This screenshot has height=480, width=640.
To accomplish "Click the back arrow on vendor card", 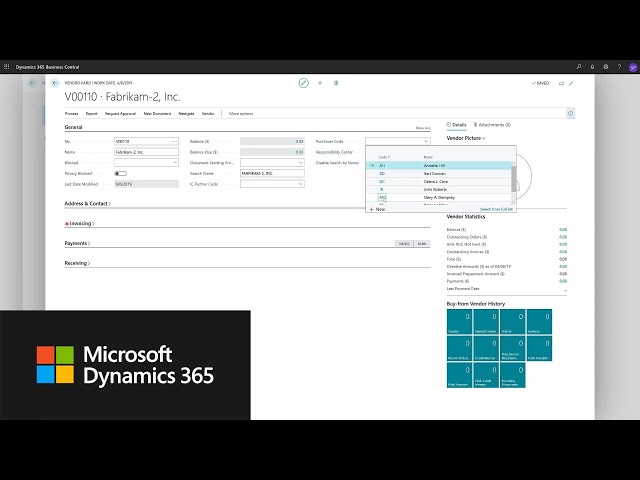I will [55, 83].
